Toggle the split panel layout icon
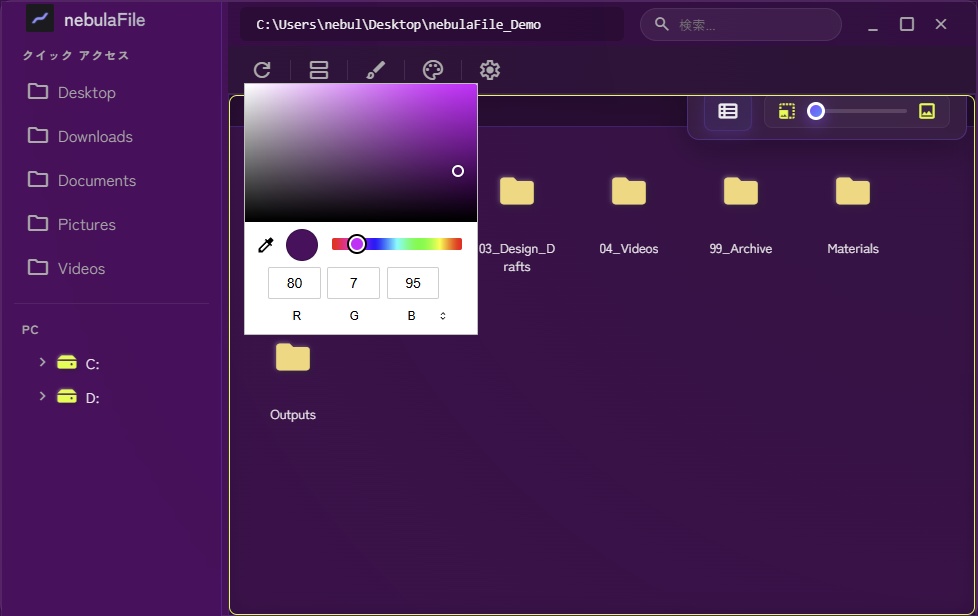Viewport: 978px width, 616px height. click(x=319, y=70)
